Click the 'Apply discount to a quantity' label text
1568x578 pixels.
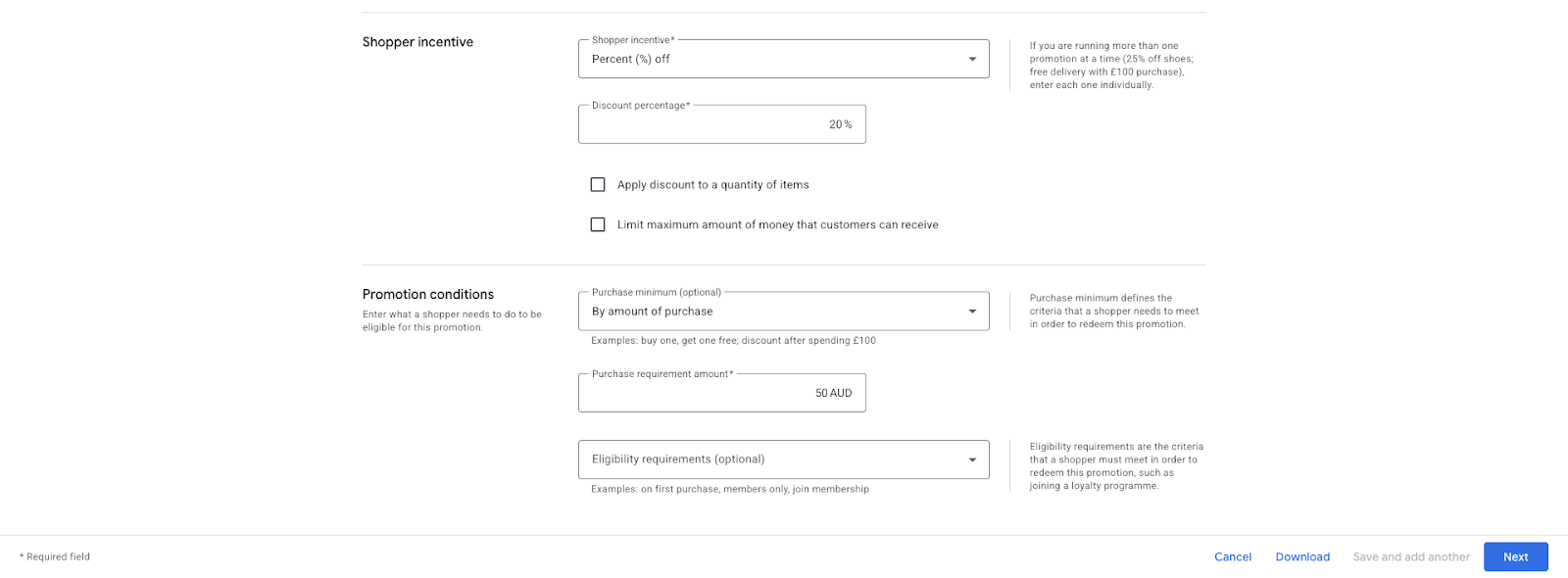[x=712, y=184]
